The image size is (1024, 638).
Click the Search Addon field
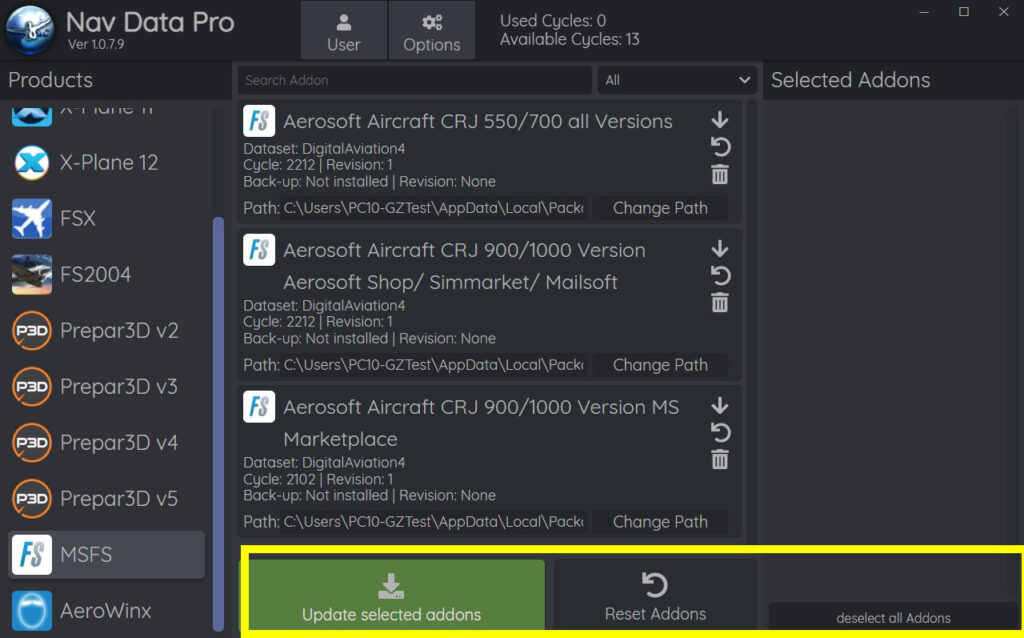[x=415, y=80]
